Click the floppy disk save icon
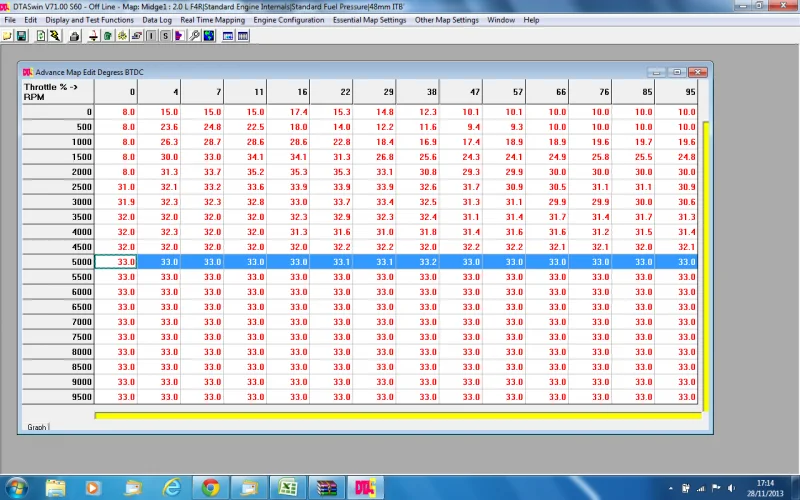The height and width of the screenshot is (500, 800). click(x=21, y=36)
